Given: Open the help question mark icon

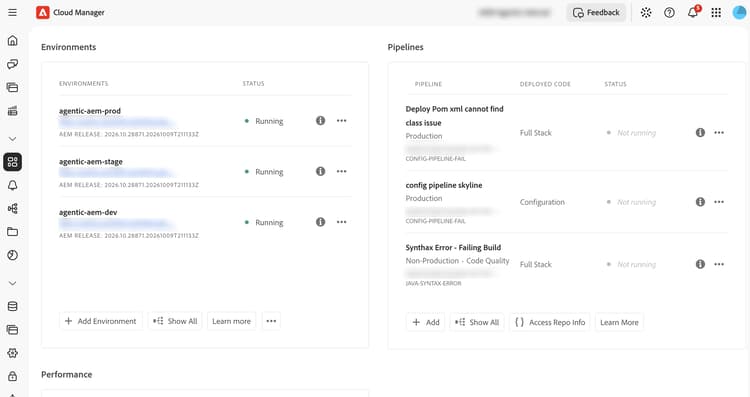Looking at the screenshot, I should click(669, 13).
